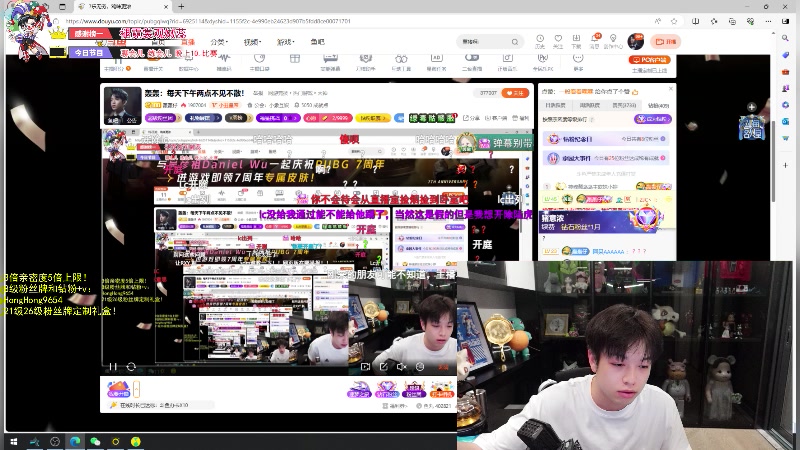The height and width of the screenshot is (450, 800).
Task: Click the video camera record icon in player
Action: [x=365, y=366]
